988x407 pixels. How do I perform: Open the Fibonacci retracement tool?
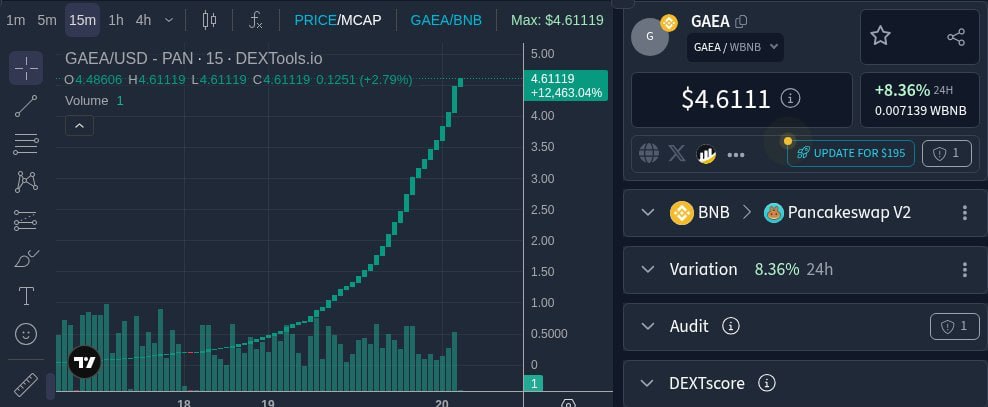[26, 144]
